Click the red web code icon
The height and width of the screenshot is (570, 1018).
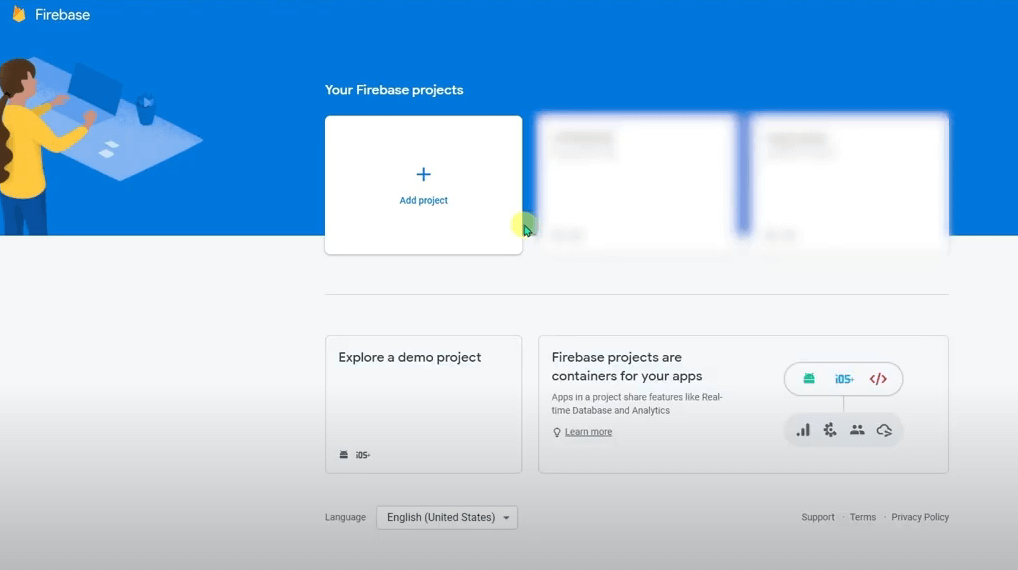878,378
